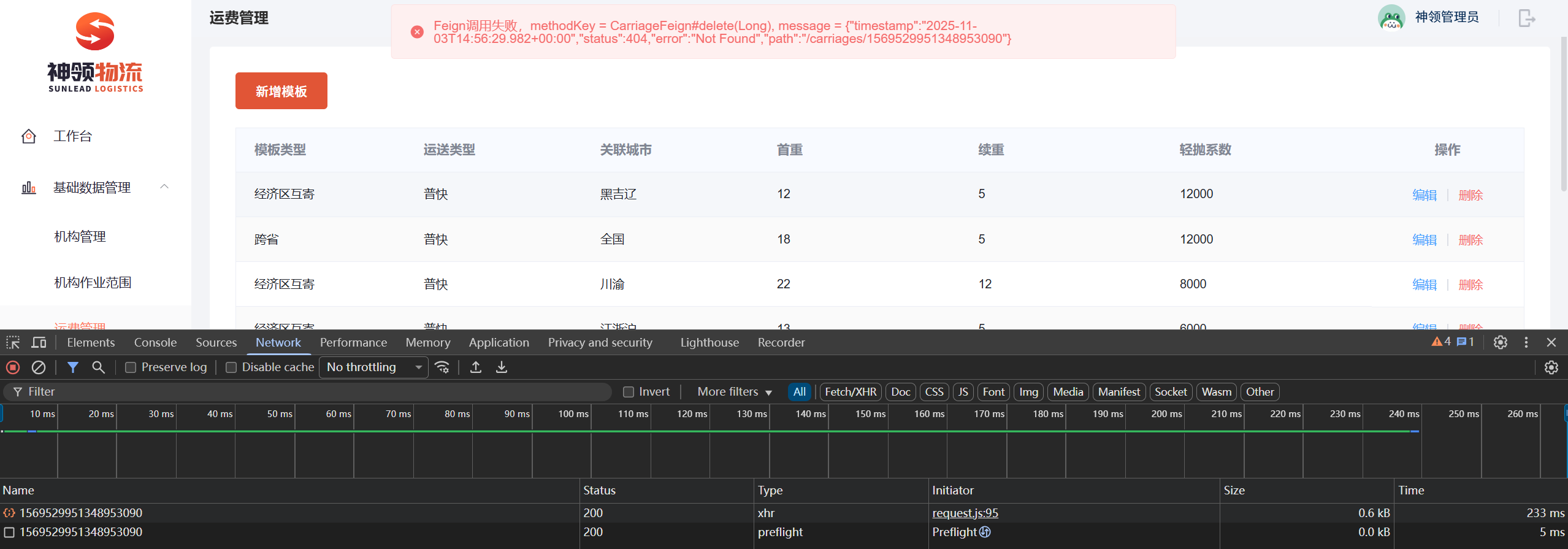
Task: Enable Disable cache checkbox
Action: [x=231, y=367]
